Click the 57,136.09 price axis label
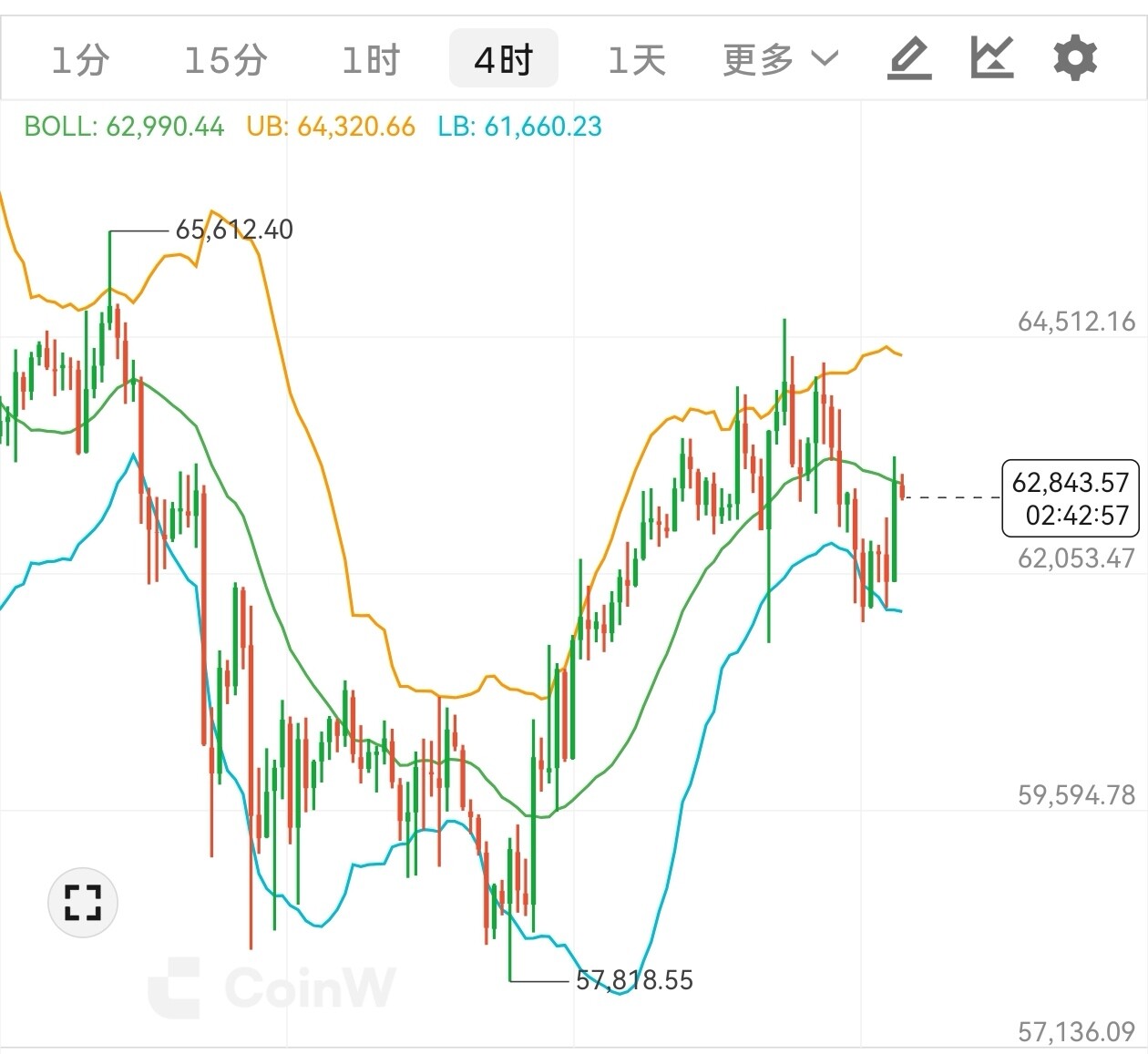Screen dimensions: 1148x1054 click(1077, 1032)
